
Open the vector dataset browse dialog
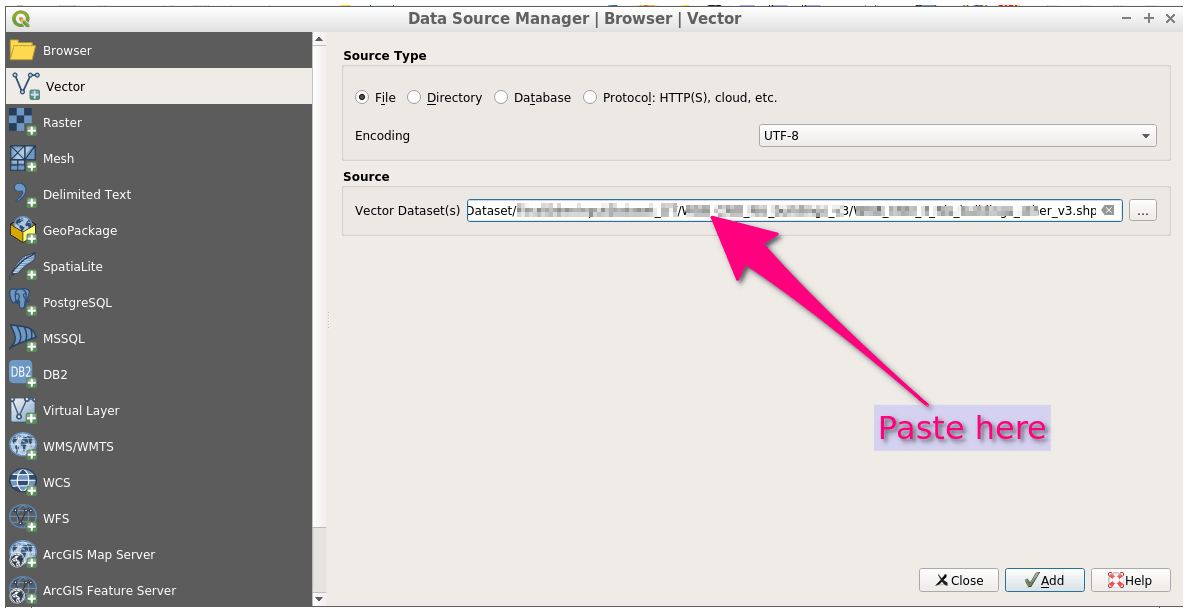(x=1142, y=210)
